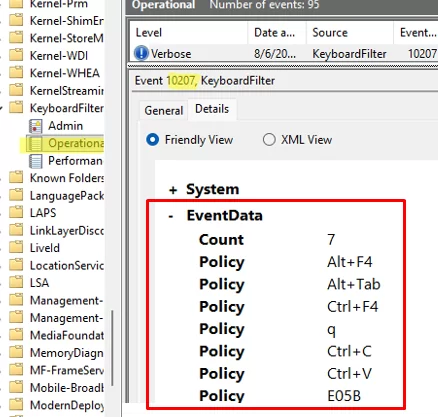The height and width of the screenshot is (417, 438).
Task: Click the KeyboardFilter folder icon
Action: pos(16,108)
